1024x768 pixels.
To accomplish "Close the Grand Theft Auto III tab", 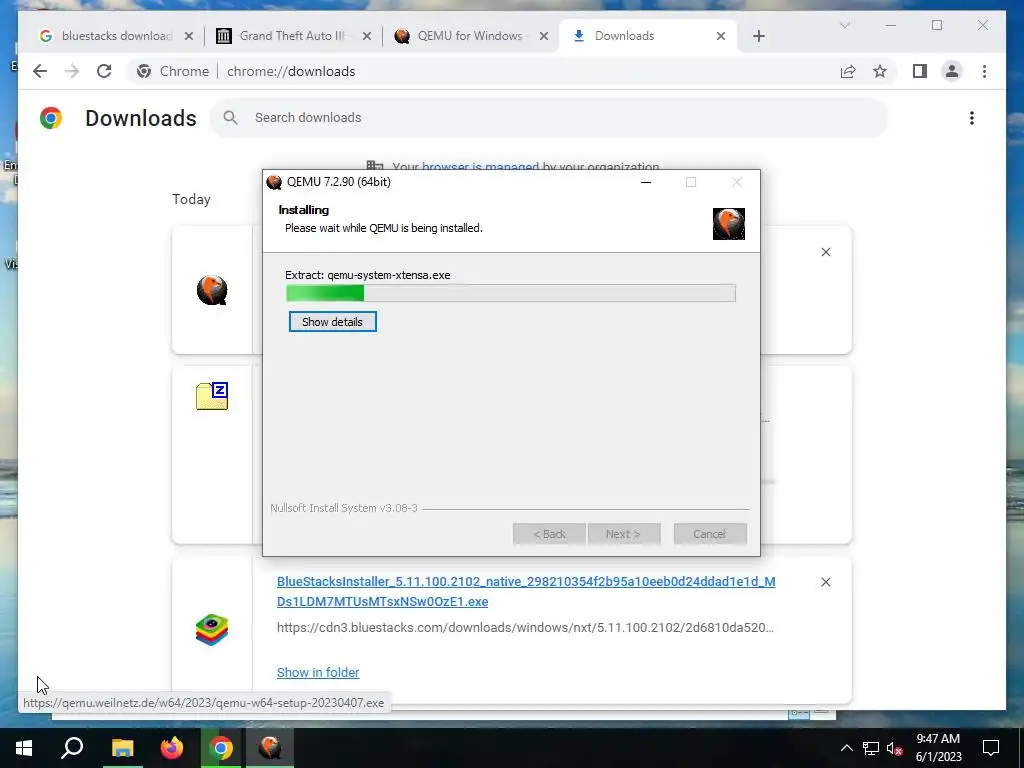I will [367, 36].
